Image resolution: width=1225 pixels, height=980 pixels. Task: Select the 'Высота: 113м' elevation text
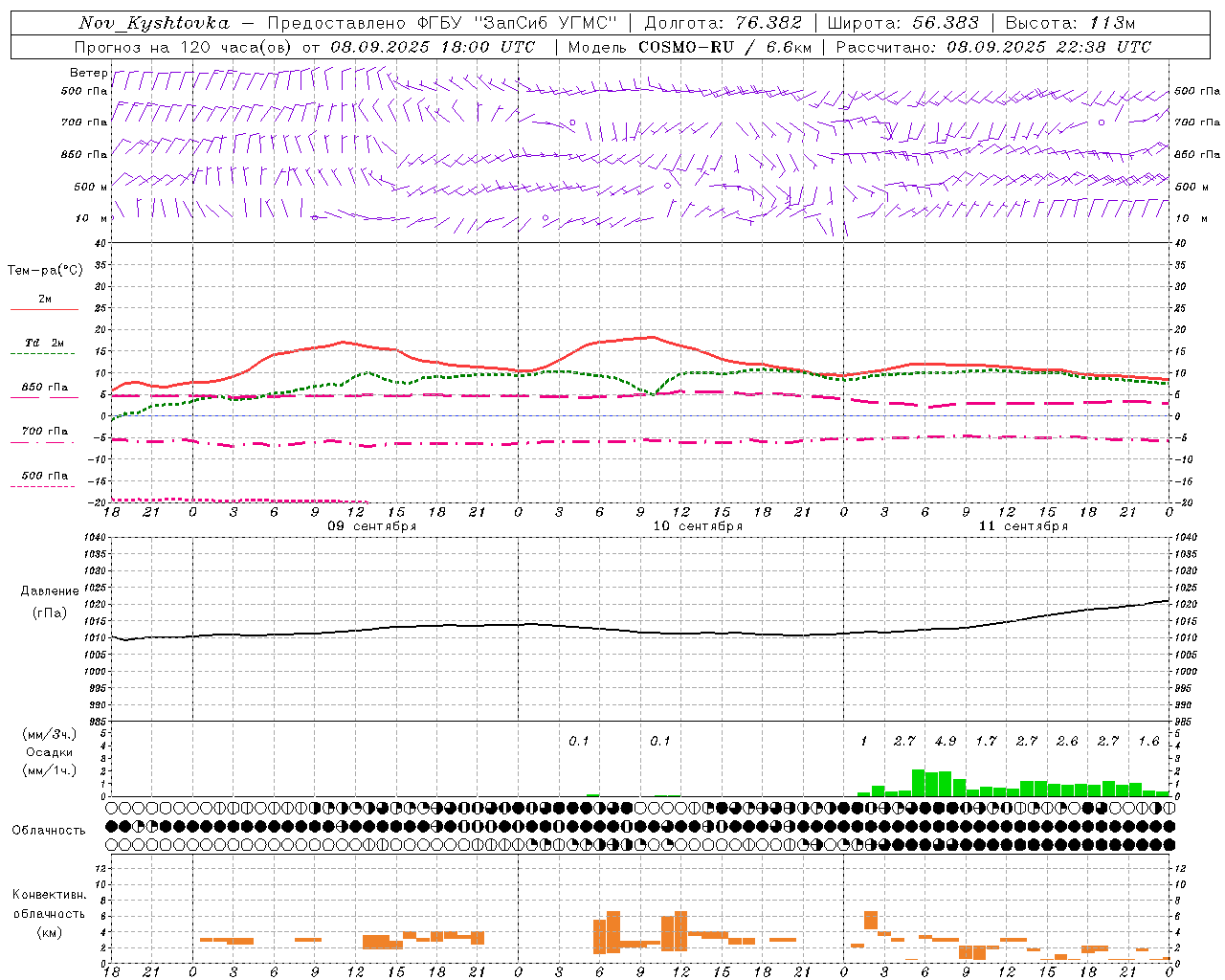coord(1070,23)
